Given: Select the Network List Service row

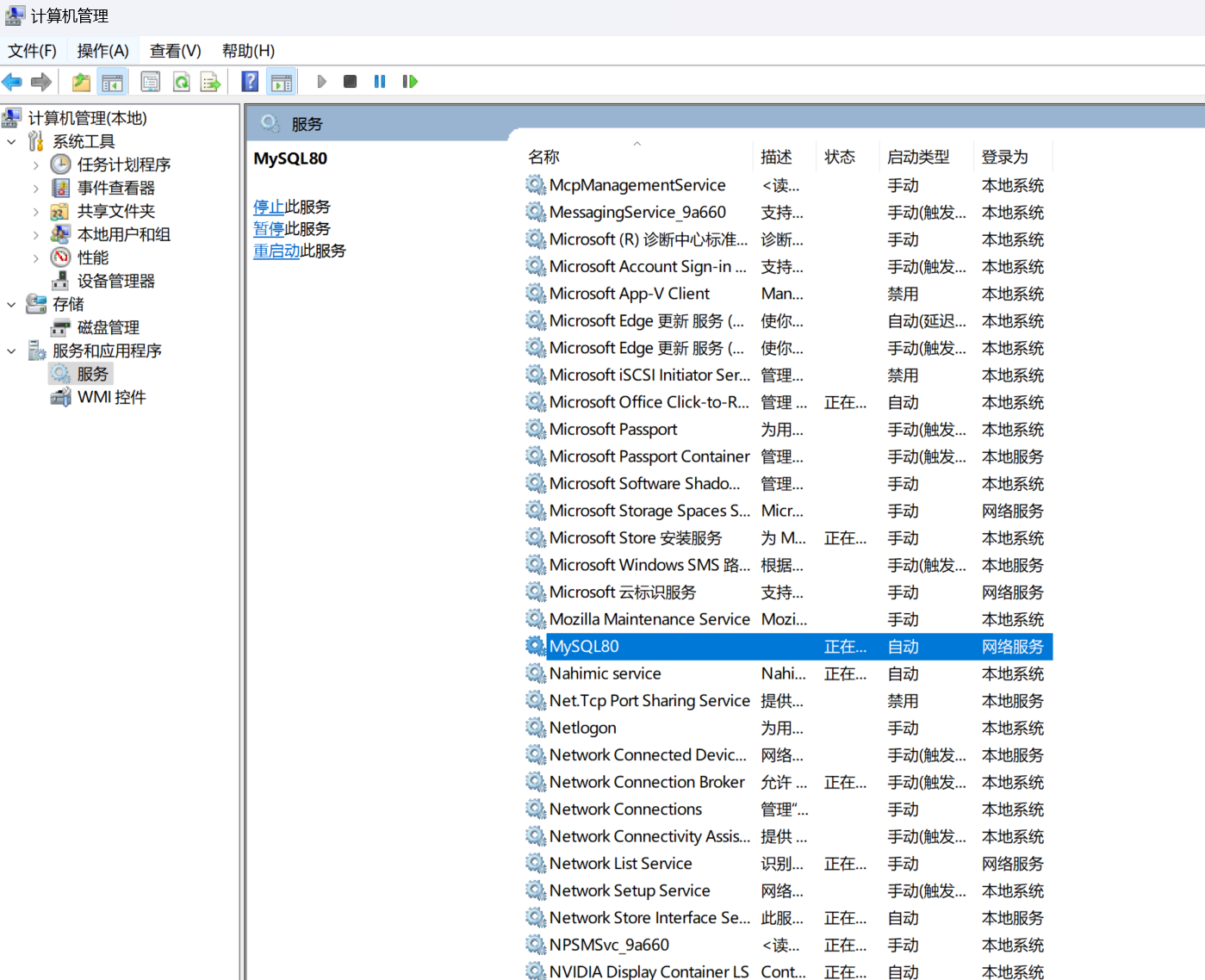Looking at the screenshot, I should point(788,864).
